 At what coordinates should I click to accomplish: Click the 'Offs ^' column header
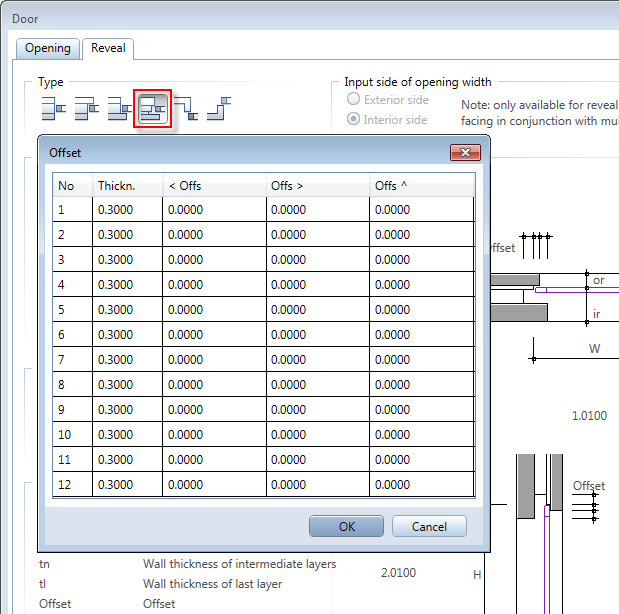(x=421, y=185)
